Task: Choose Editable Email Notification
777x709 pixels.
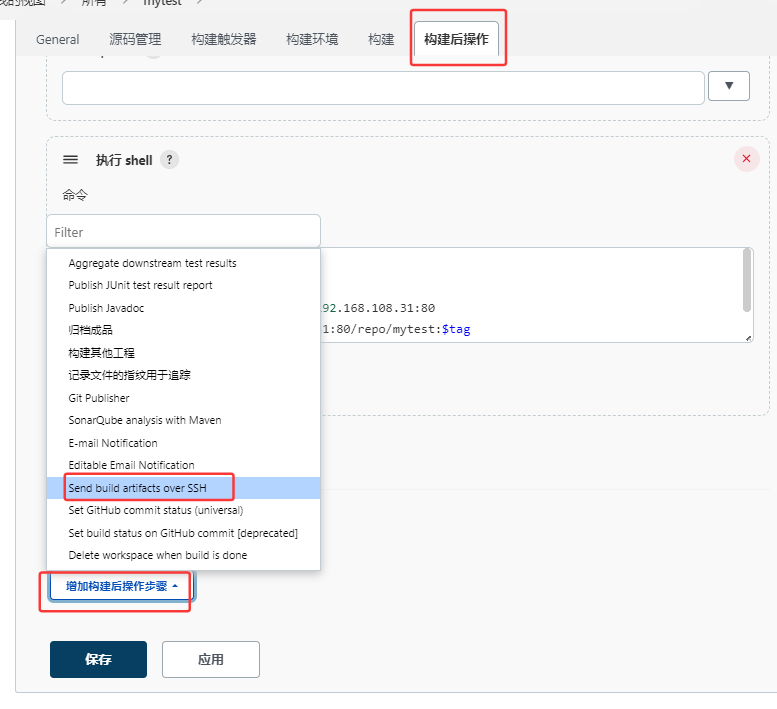Action: tap(183, 465)
